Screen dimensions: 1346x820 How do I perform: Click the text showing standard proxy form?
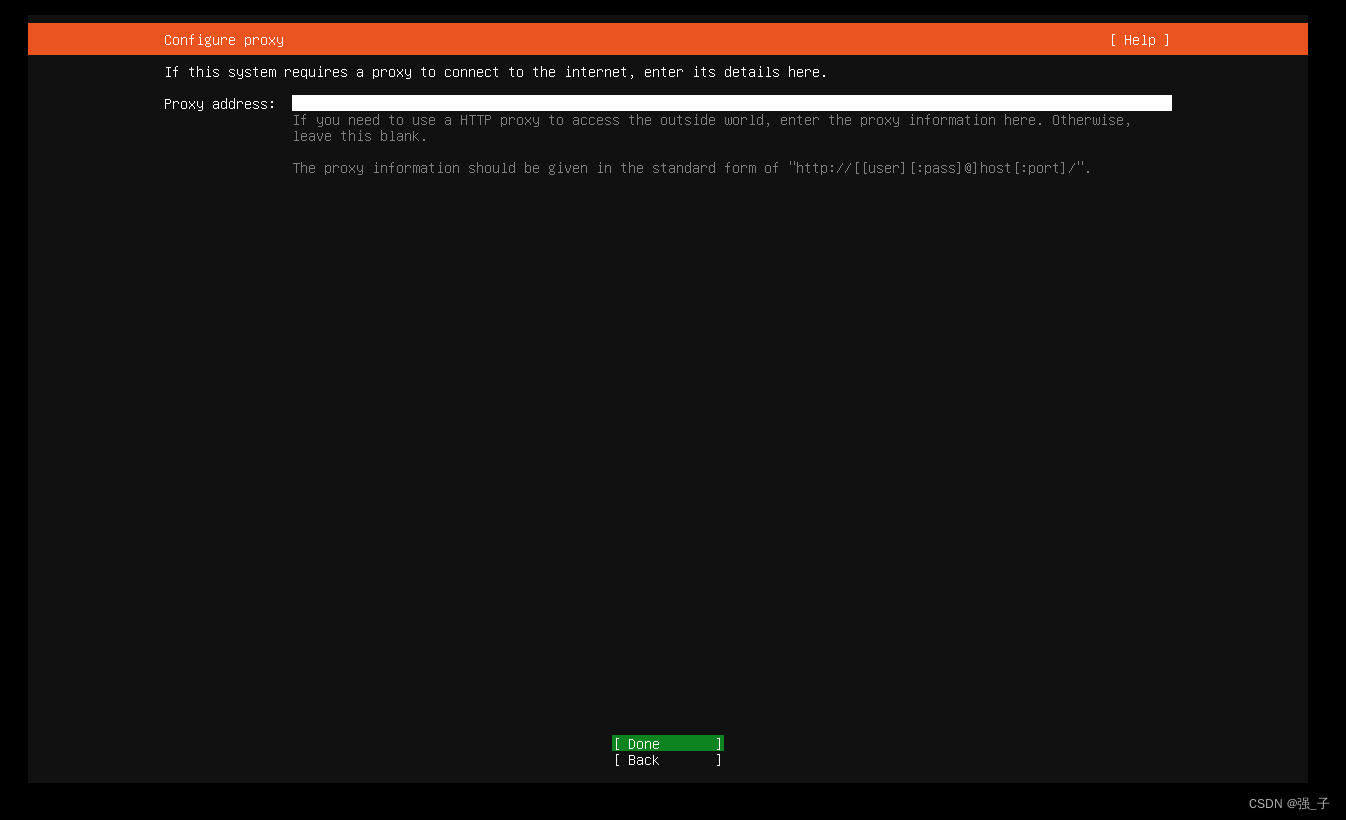tap(692, 168)
